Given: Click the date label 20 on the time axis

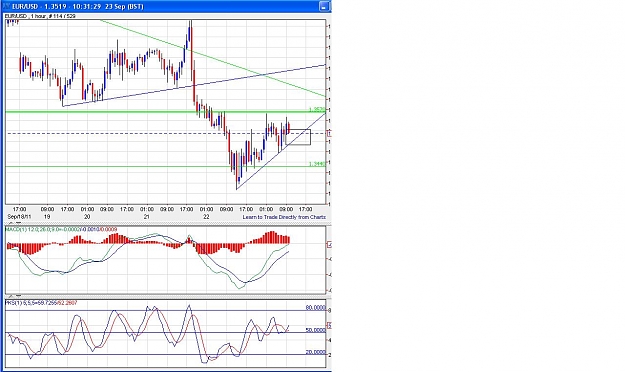Looking at the screenshot, I should click(87, 217).
